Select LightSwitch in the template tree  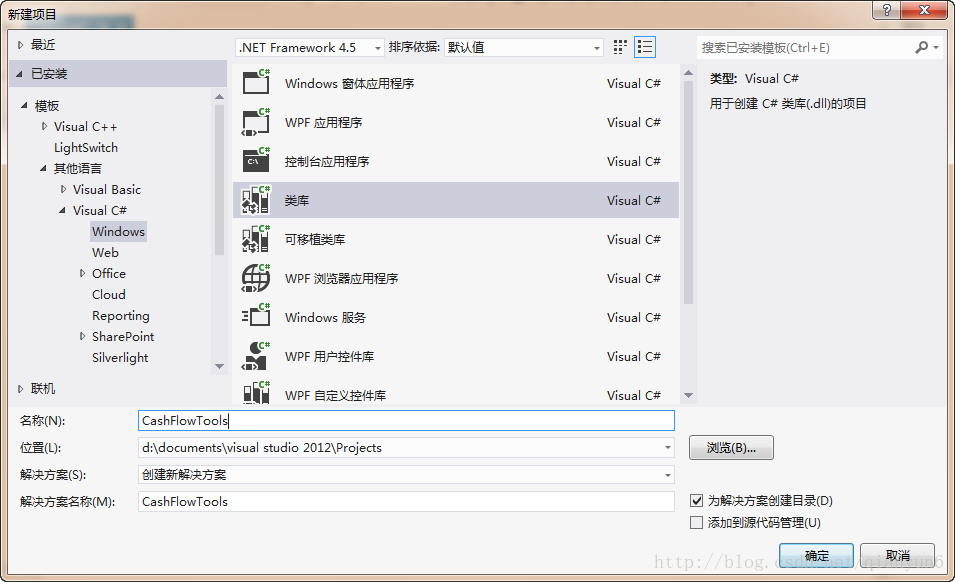tap(86, 147)
